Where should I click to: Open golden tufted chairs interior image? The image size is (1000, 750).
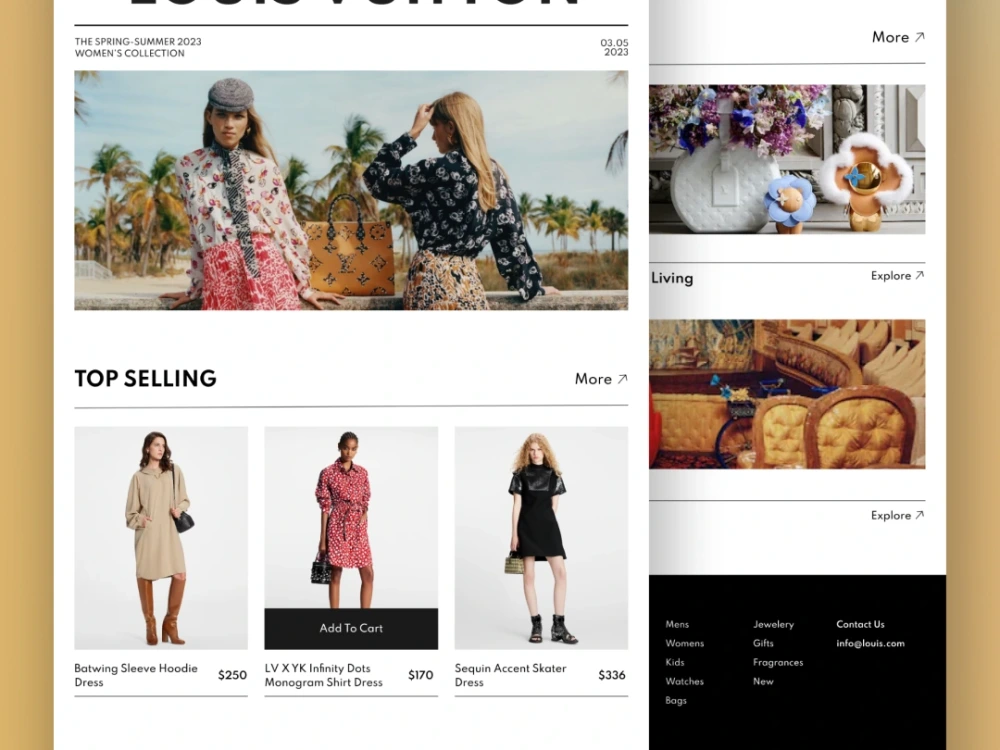pos(787,394)
